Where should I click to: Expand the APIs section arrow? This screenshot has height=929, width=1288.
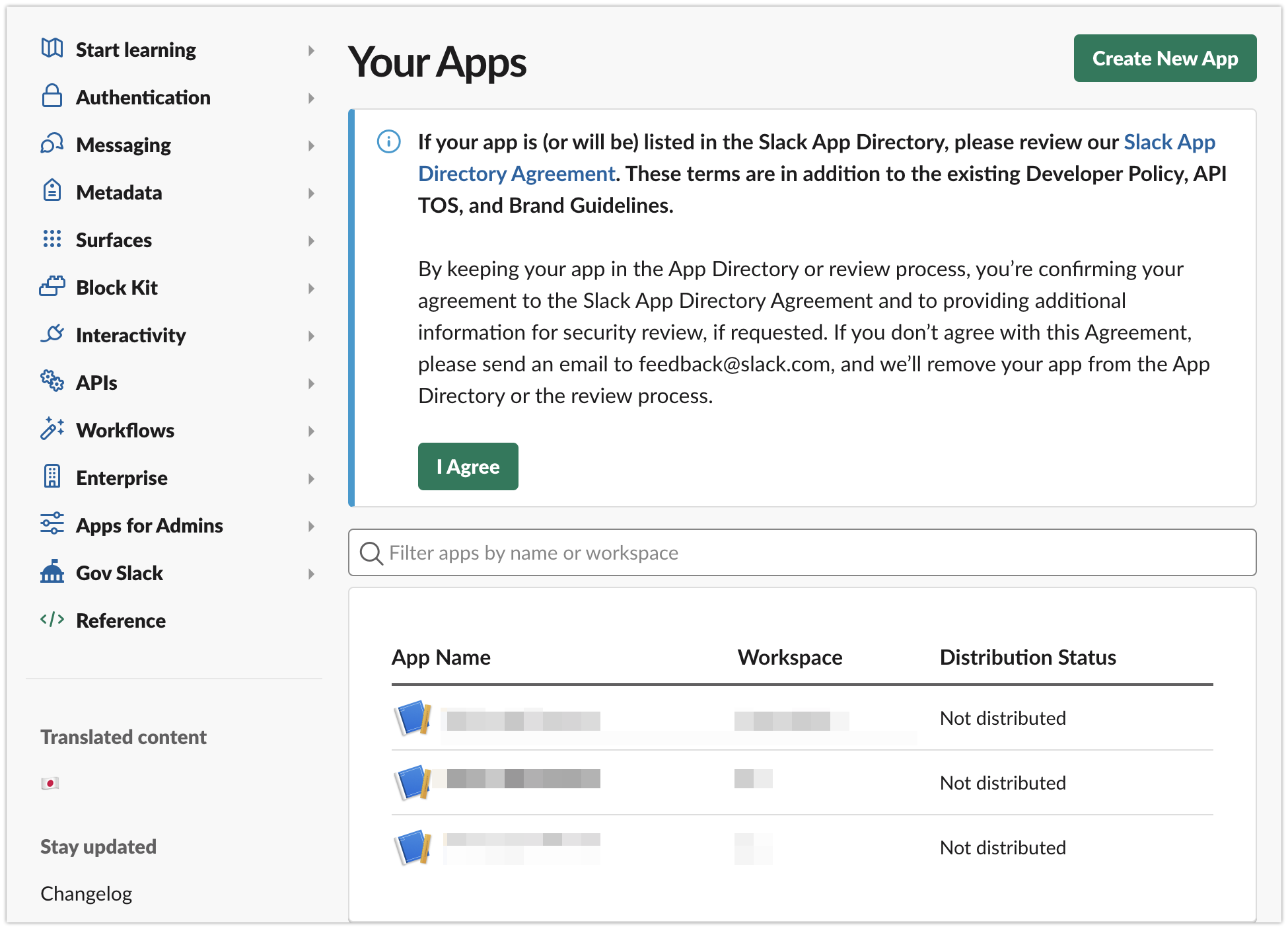(x=311, y=383)
